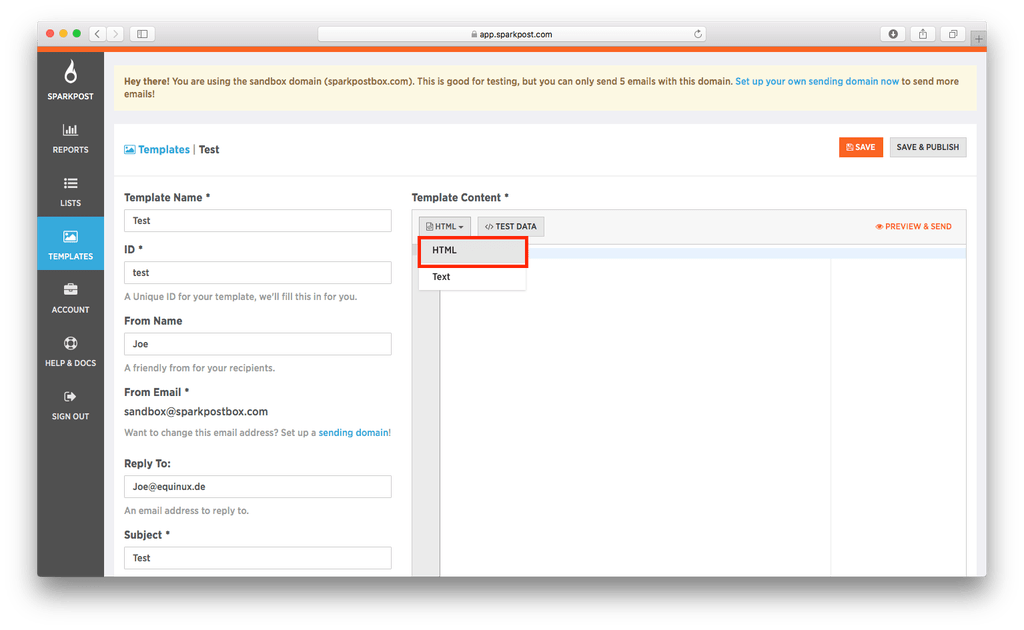
Task: Select HTML from the dropdown menu
Action: pos(472,251)
